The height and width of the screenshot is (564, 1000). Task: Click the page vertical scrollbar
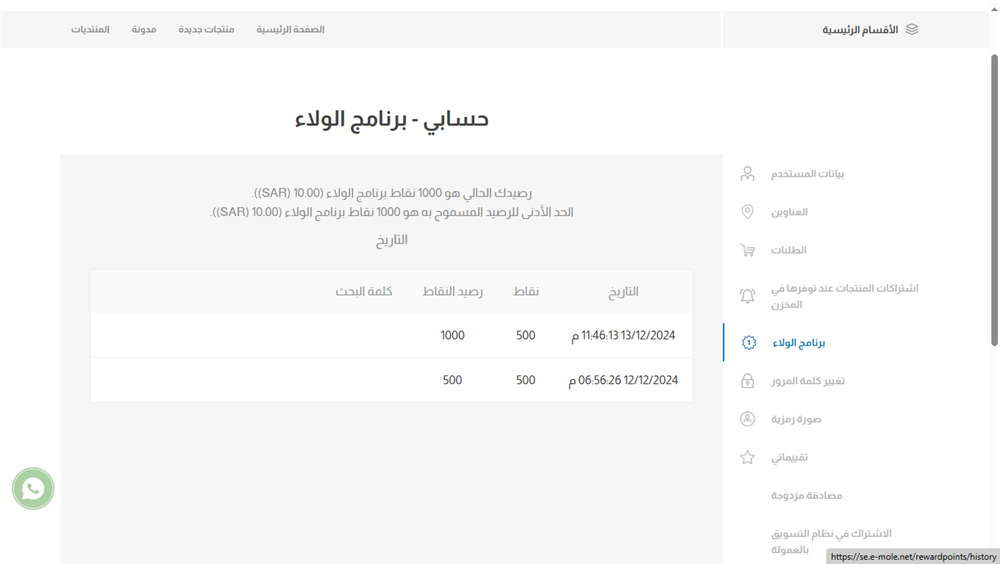[994, 200]
